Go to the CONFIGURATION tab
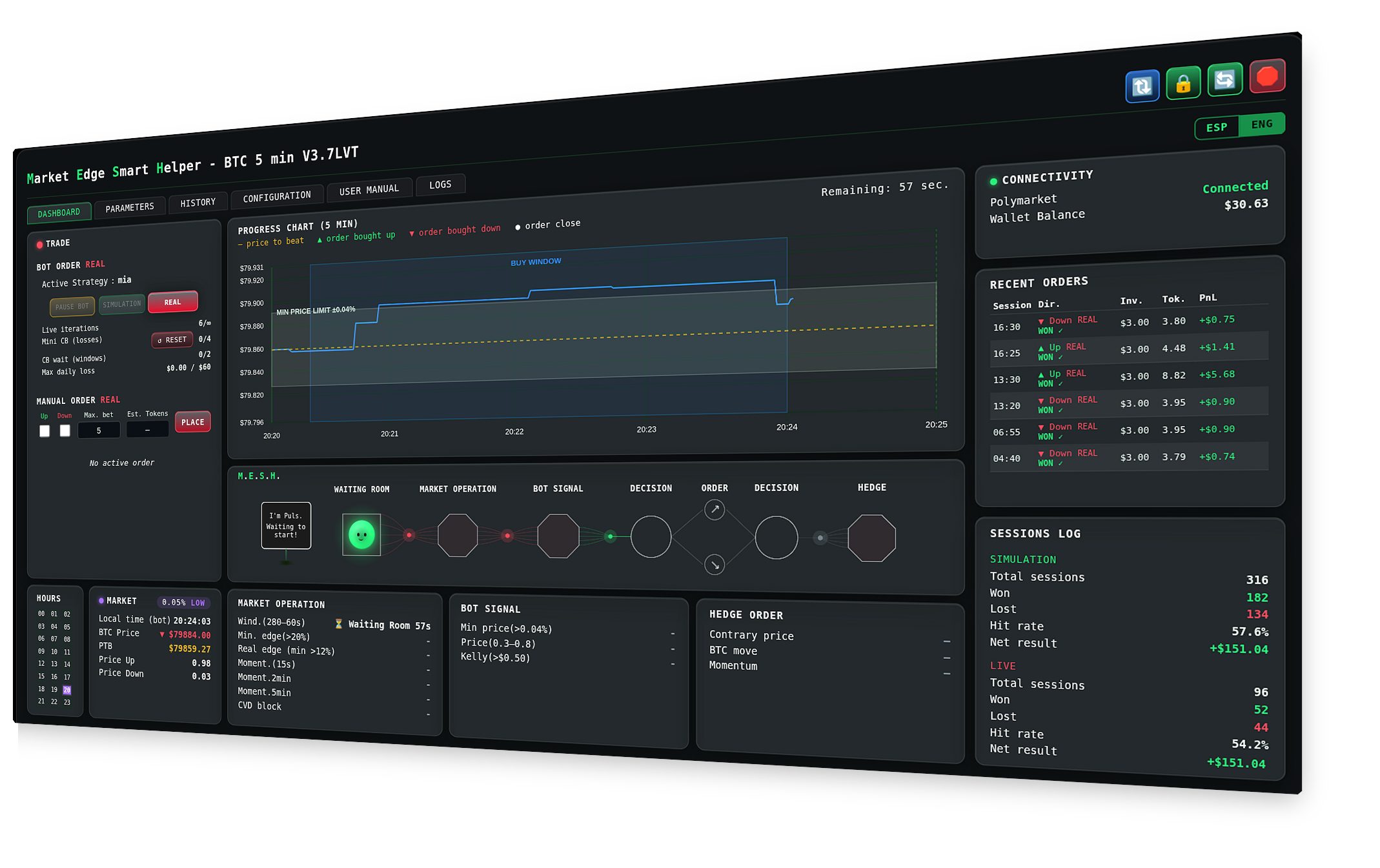Image resolution: width=1380 pixels, height=868 pixels. pos(277,196)
